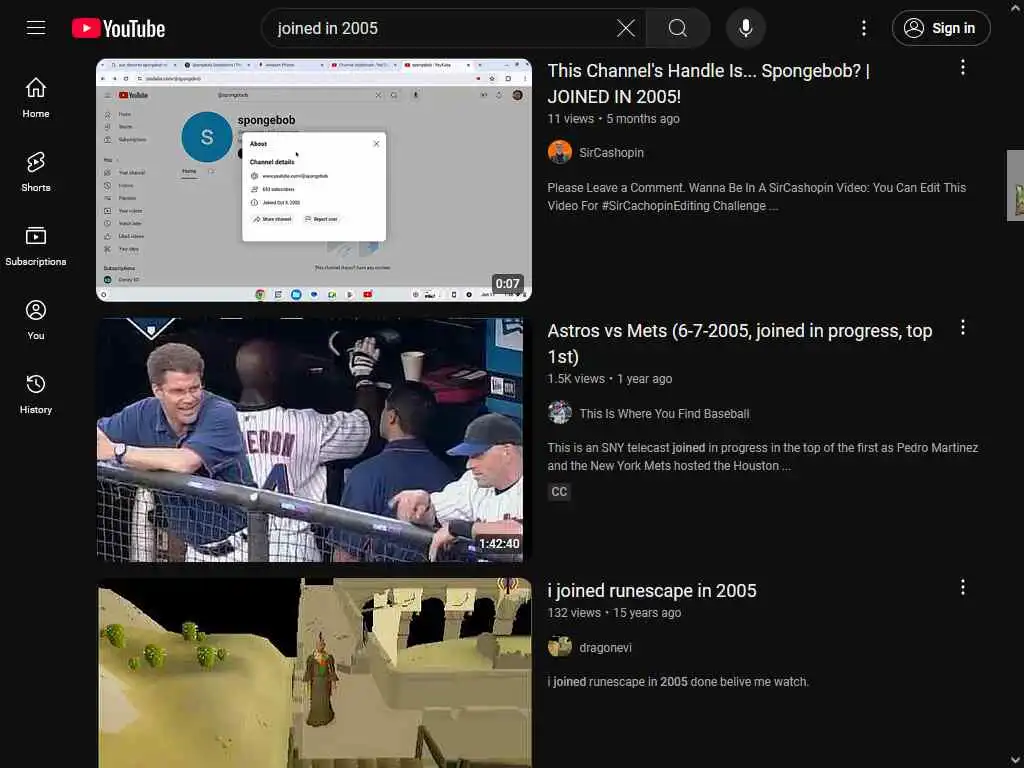Viewport: 1024px width, 768px height.
Task: Open Shorts in the sidebar
Action: 36,172
